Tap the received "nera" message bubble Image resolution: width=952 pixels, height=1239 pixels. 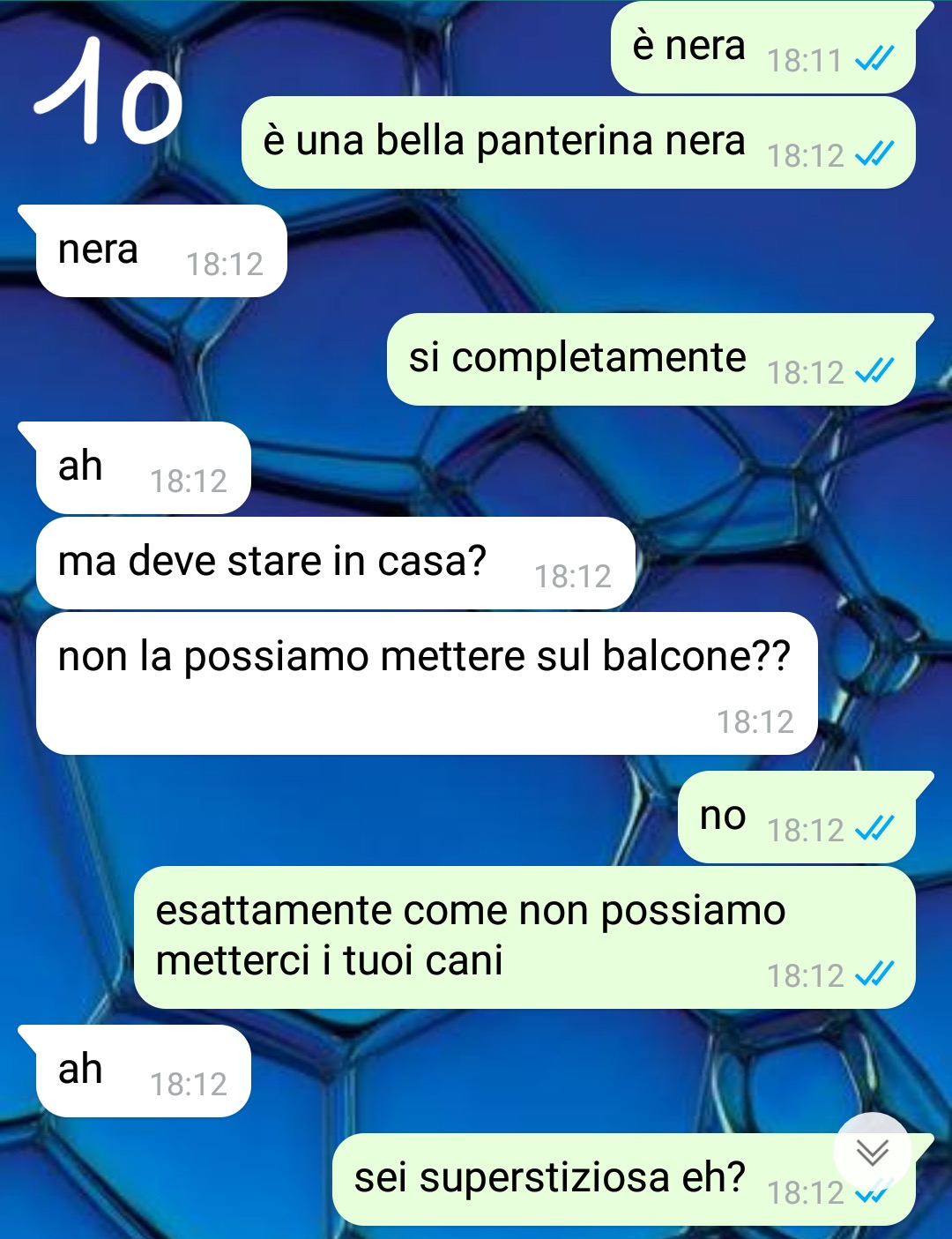(161, 251)
